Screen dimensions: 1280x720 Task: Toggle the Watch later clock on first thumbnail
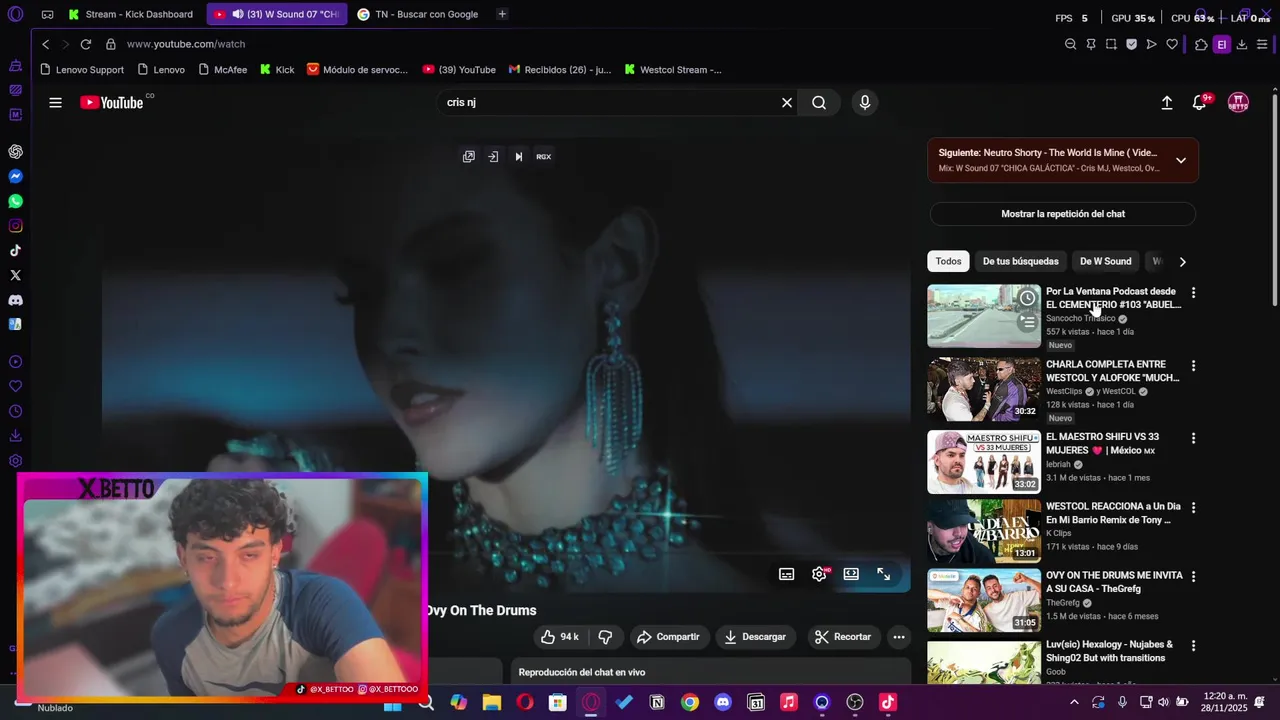[1027, 298]
